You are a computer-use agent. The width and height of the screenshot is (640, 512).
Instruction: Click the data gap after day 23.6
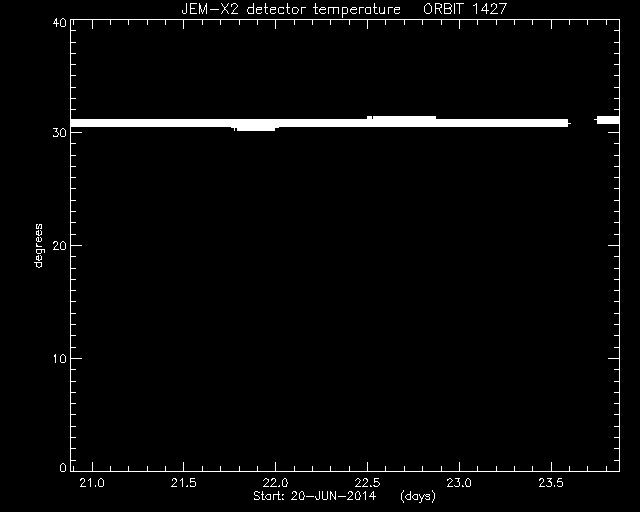point(582,122)
